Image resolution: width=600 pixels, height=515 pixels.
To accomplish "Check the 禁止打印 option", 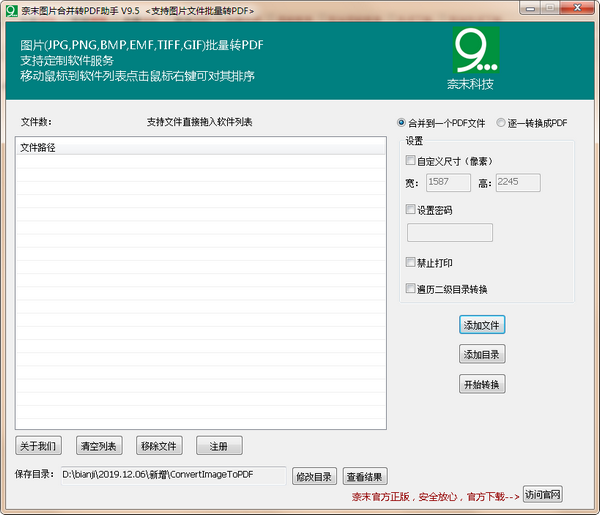I will point(410,262).
